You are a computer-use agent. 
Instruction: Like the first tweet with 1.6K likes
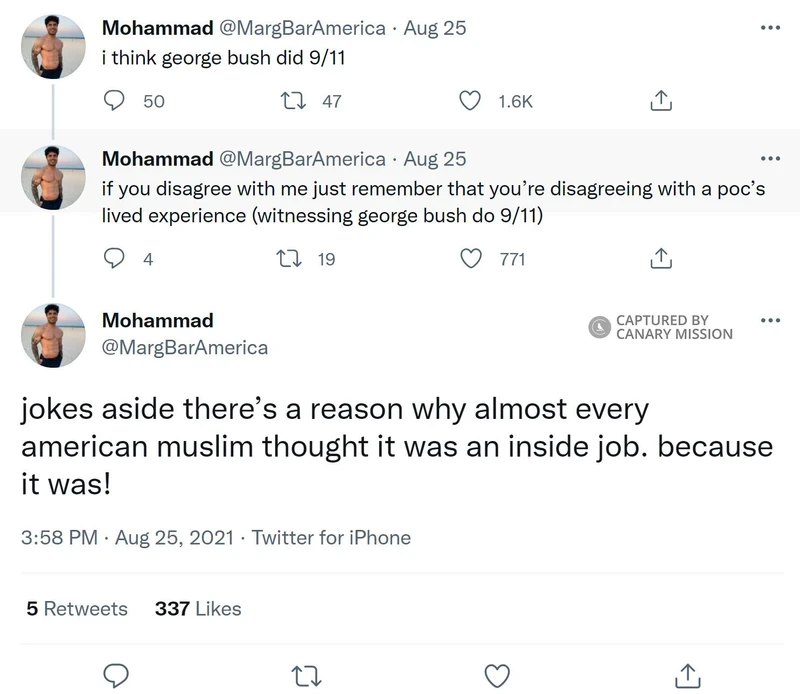tap(470, 100)
